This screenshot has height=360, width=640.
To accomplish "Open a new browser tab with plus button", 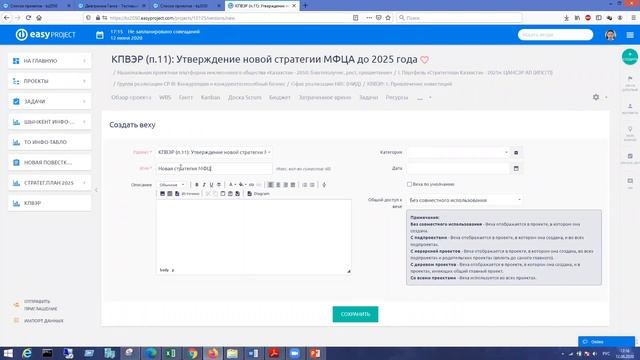I will click(305, 6).
